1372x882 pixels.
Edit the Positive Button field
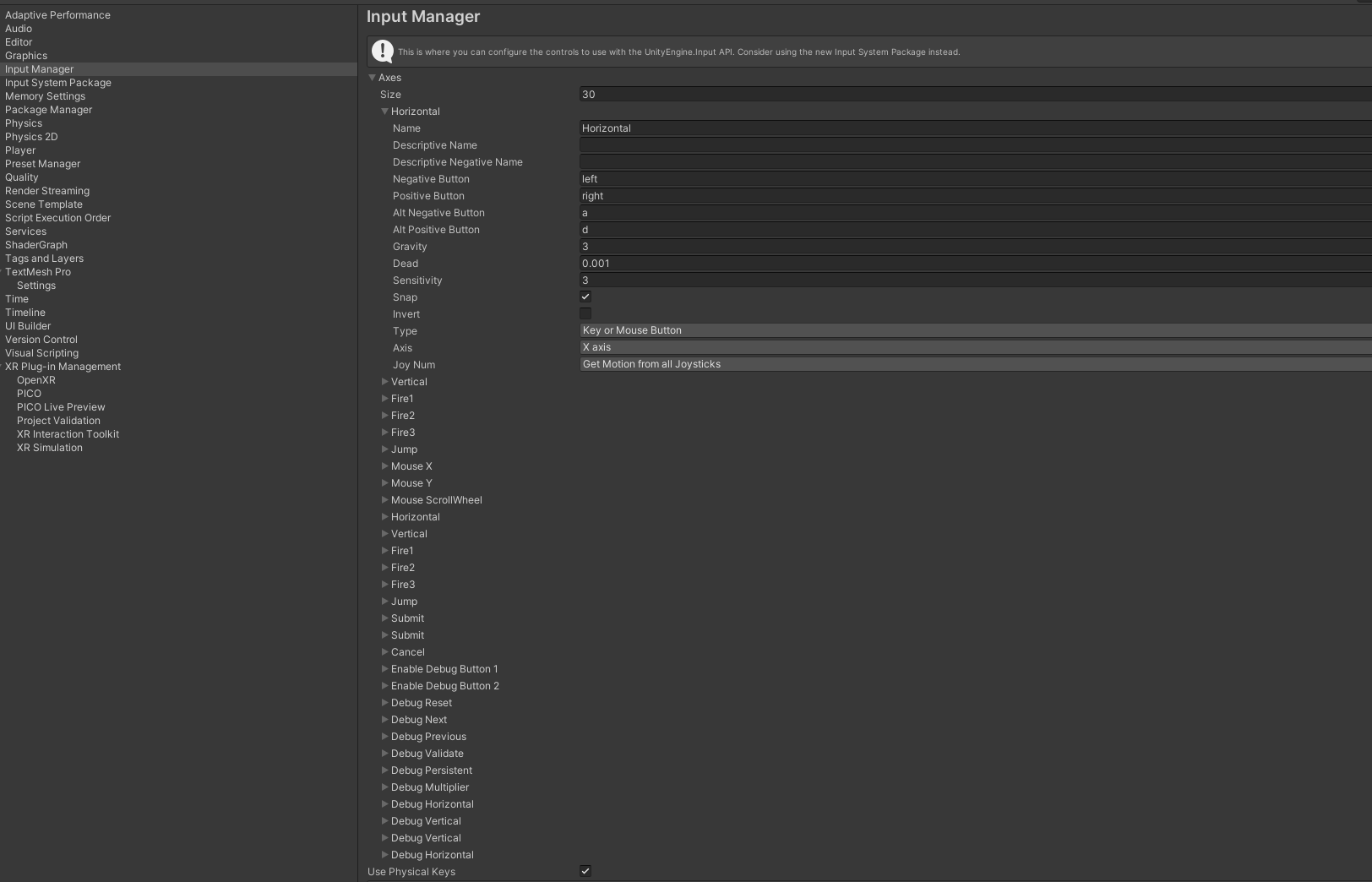click(x=976, y=196)
